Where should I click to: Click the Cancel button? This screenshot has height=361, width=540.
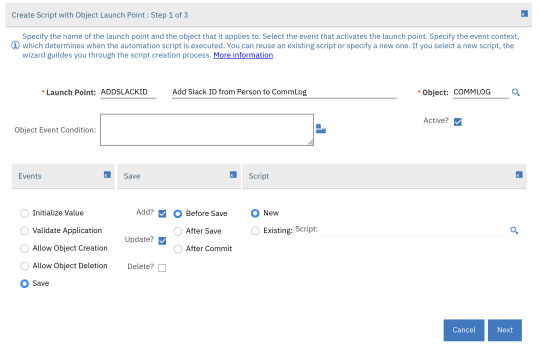464,330
